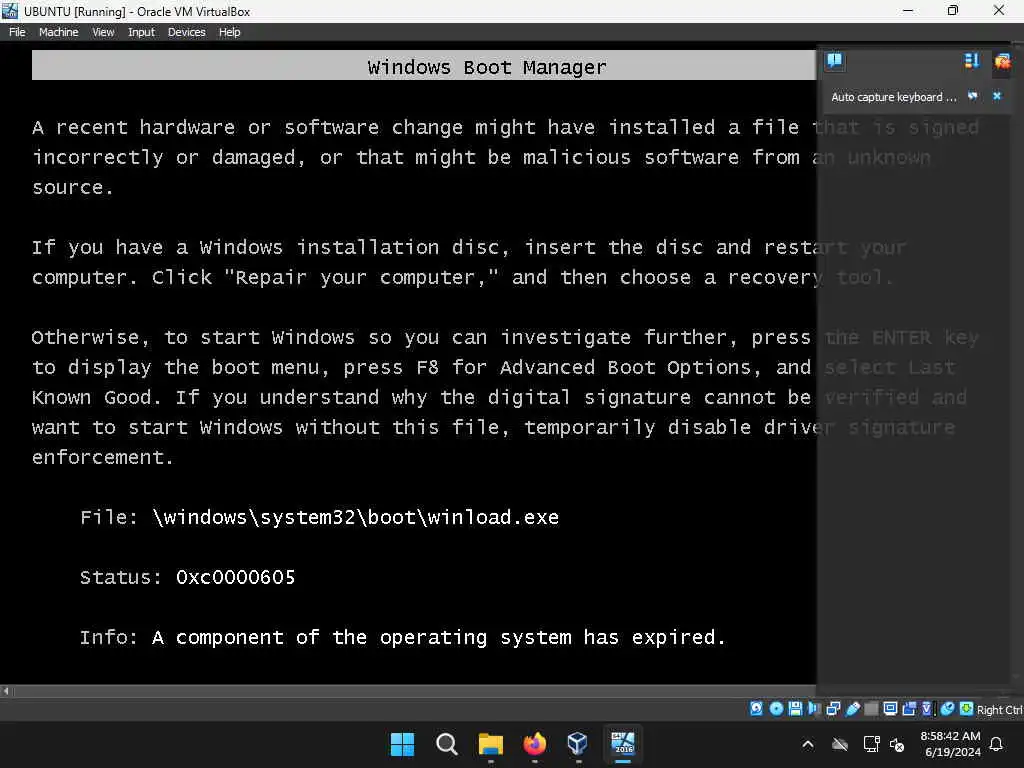The image size is (1024, 768).
Task: Click the USB devices status icon
Action: 852,709
